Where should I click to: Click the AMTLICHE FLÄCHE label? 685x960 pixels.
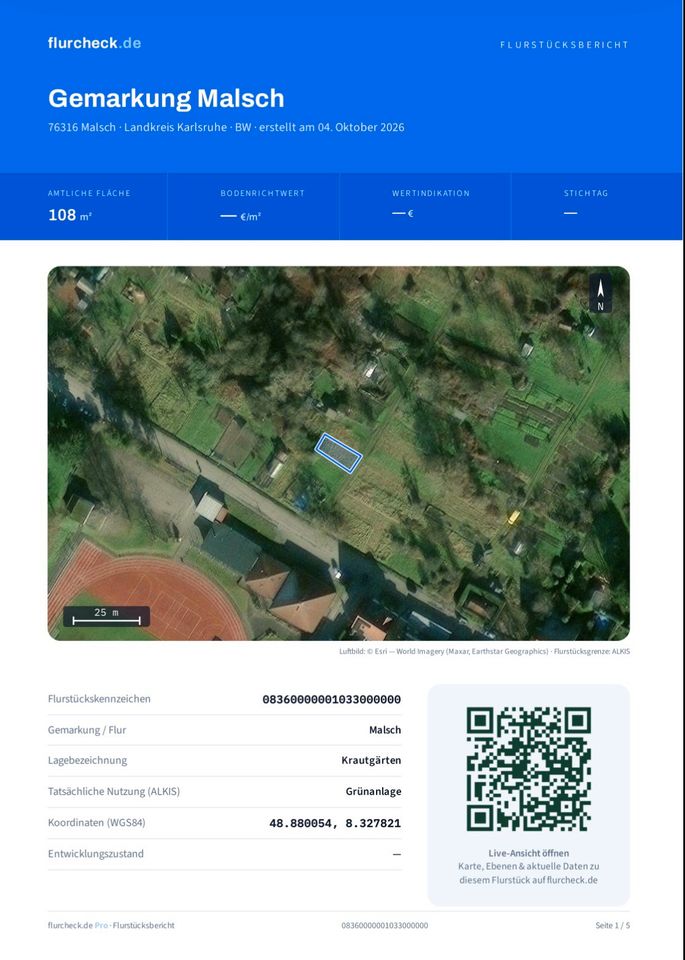click(x=89, y=193)
